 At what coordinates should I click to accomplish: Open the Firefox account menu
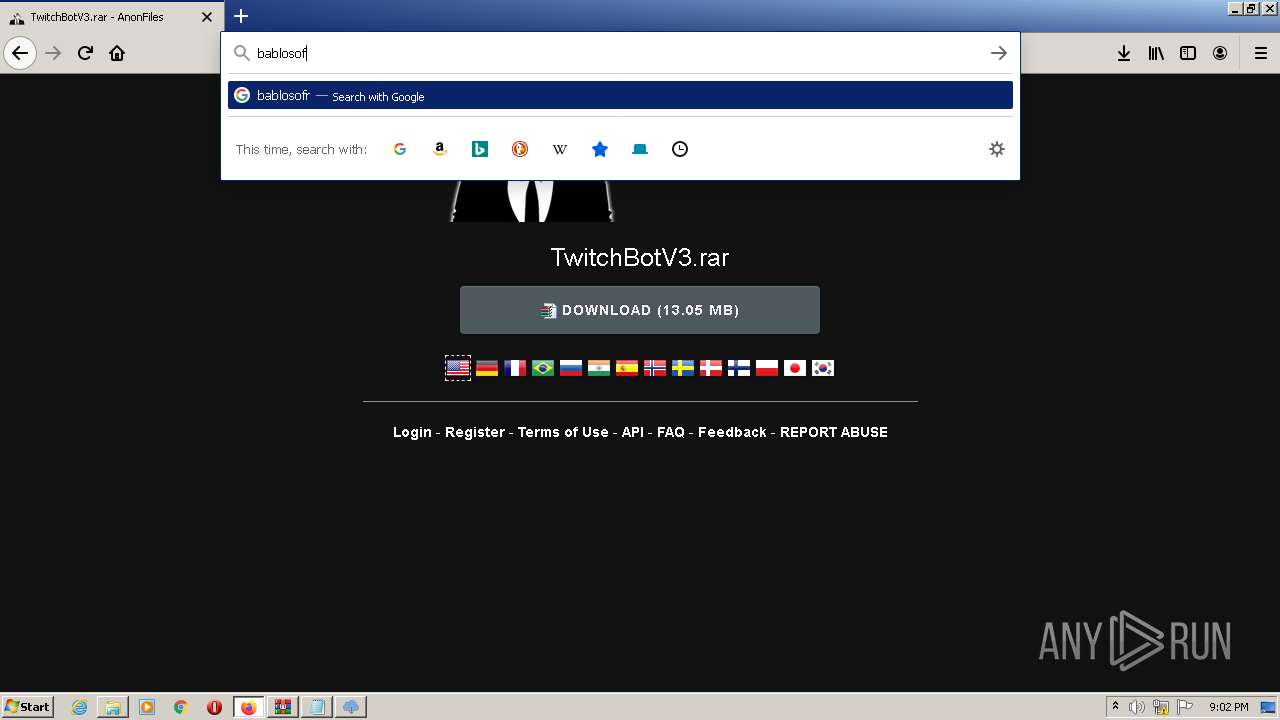[1220, 53]
